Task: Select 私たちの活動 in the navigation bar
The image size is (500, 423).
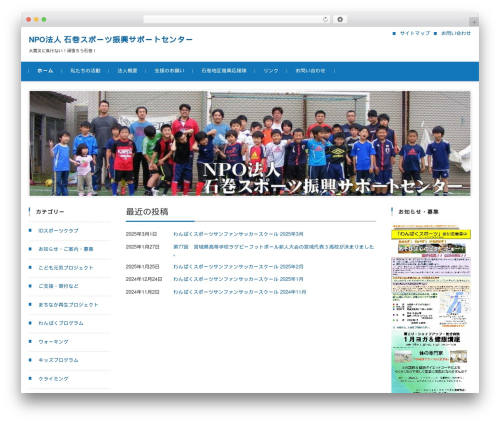Action: (x=85, y=71)
